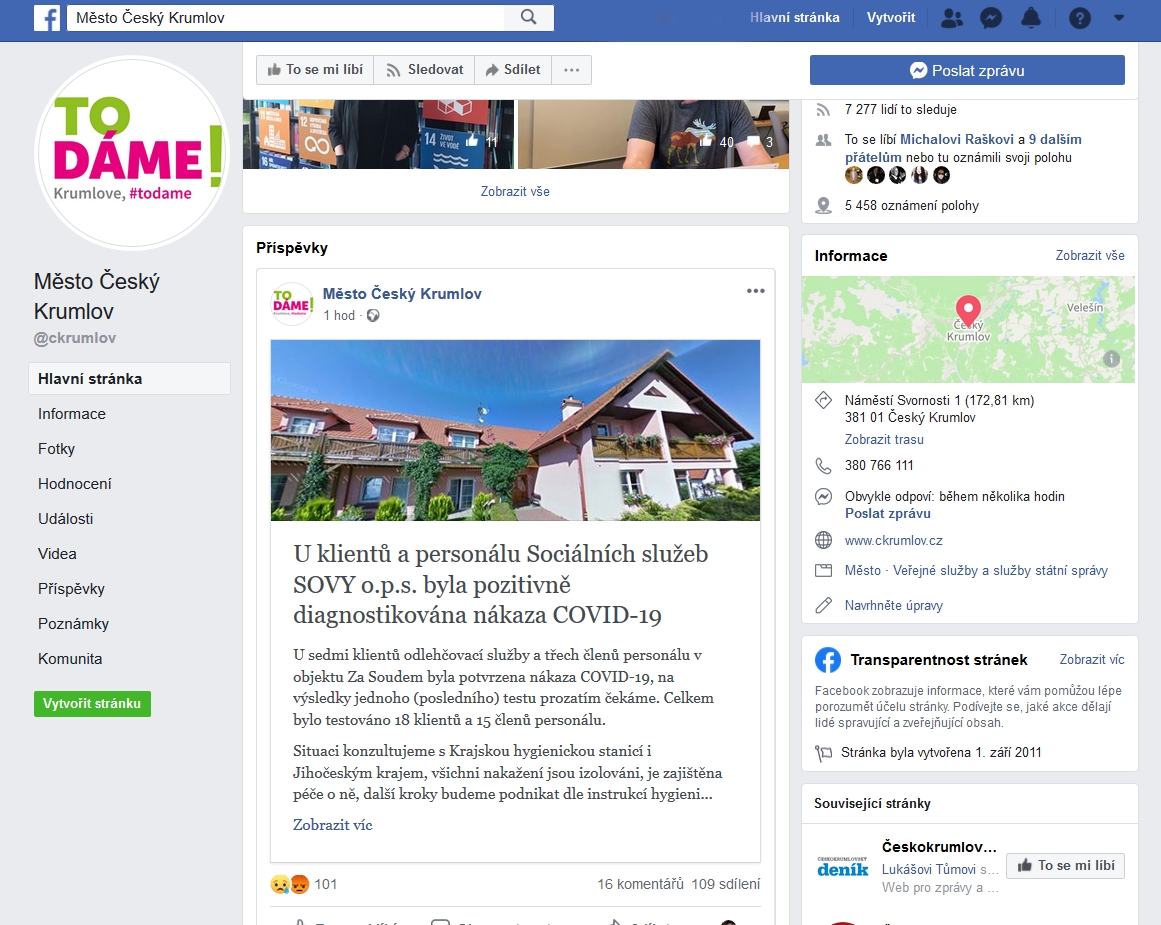Toggle the "To se mi líbí" page like

pyautogui.click(x=315, y=70)
